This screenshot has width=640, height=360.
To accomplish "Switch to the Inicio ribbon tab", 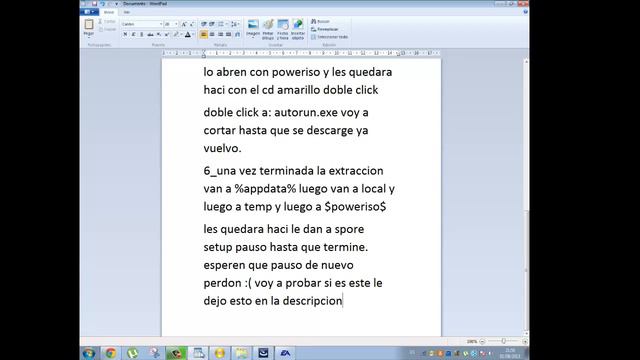I will (x=109, y=12).
